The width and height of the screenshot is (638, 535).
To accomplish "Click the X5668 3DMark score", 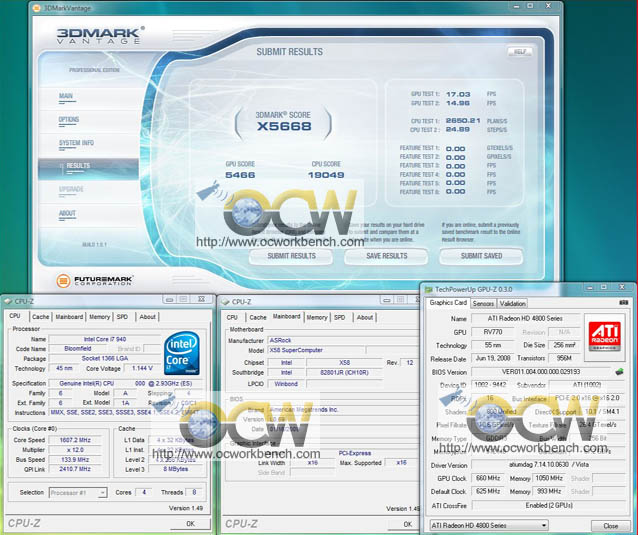I will pyautogui.click(x=284, y=127).
